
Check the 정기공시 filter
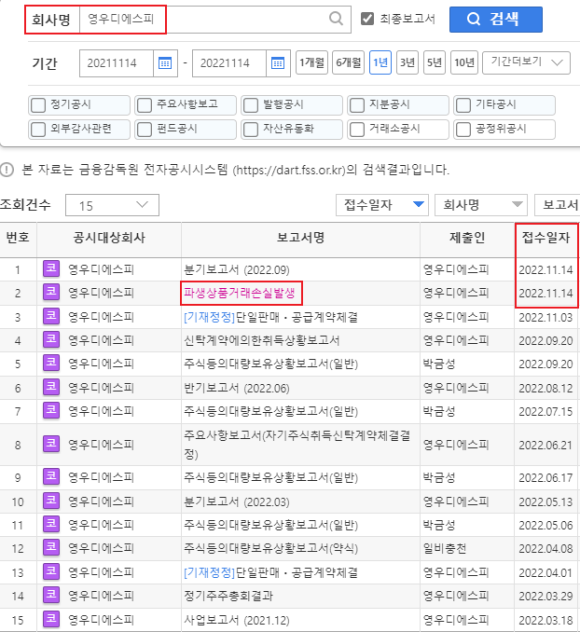[x=38, y=105]
